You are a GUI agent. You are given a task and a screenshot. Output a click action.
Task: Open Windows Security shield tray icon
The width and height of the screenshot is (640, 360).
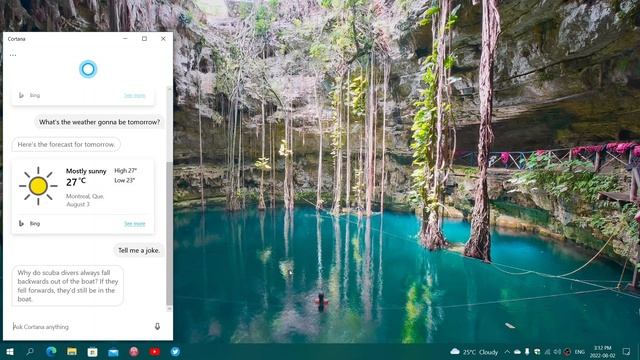click(x=537, y=352)
